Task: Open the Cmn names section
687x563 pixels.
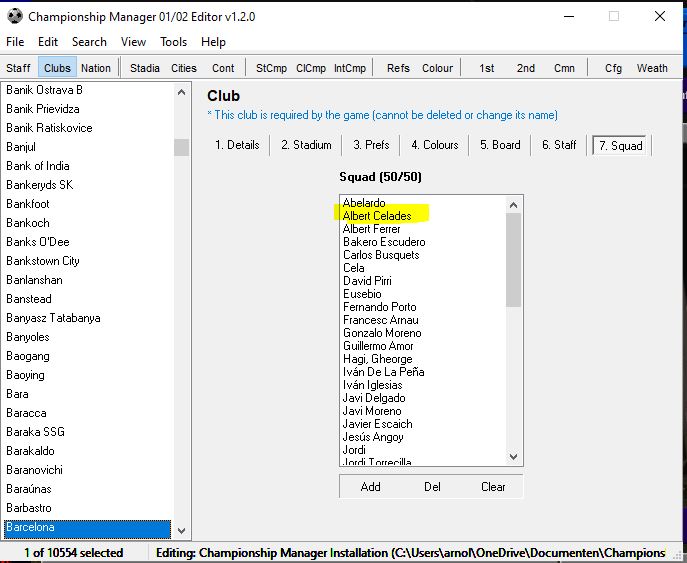Action: click(564, 68)
